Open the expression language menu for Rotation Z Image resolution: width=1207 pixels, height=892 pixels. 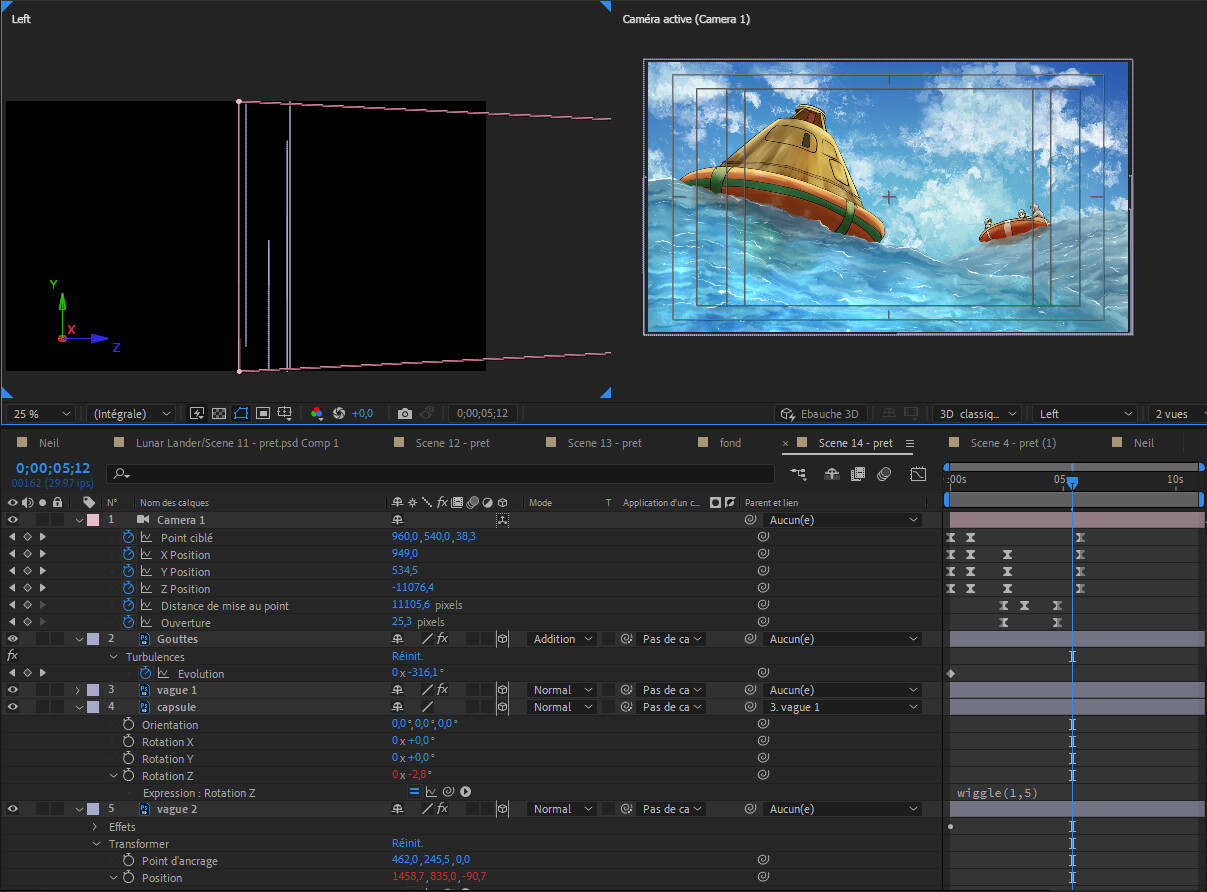click(465, 792)
